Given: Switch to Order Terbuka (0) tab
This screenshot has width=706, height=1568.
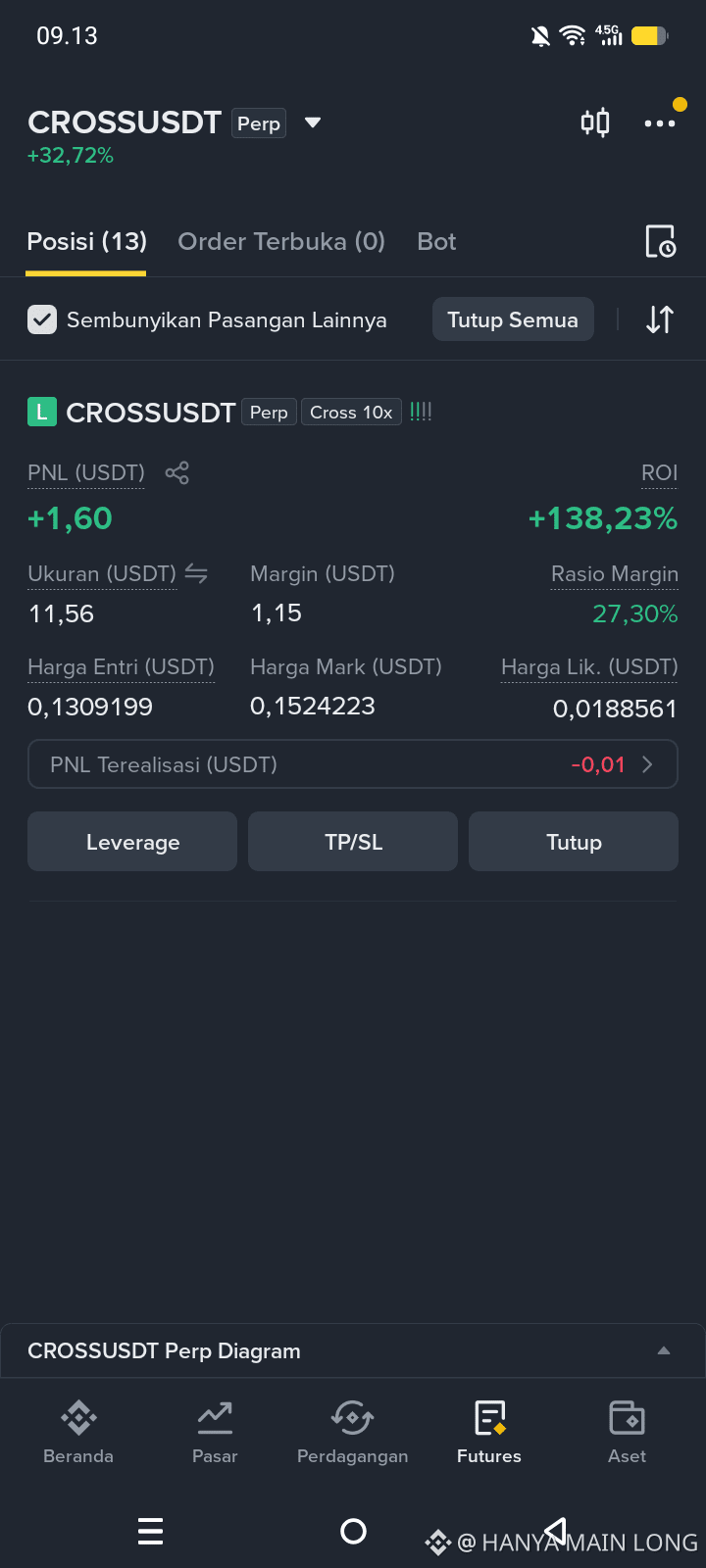Looking at the screenshot, I should point(281,241).
